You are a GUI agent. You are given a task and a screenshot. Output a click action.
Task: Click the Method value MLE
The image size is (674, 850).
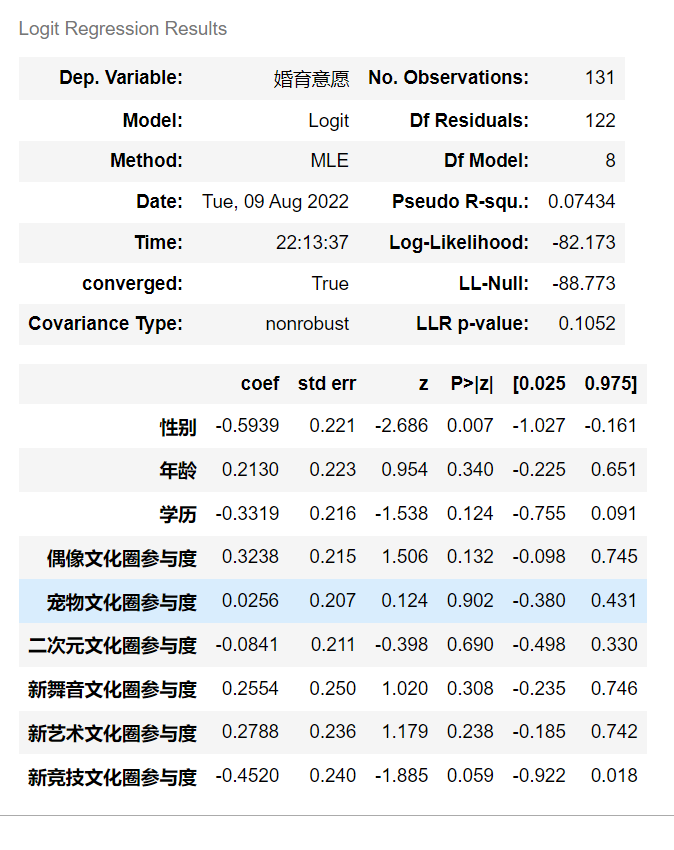[330, 160]
